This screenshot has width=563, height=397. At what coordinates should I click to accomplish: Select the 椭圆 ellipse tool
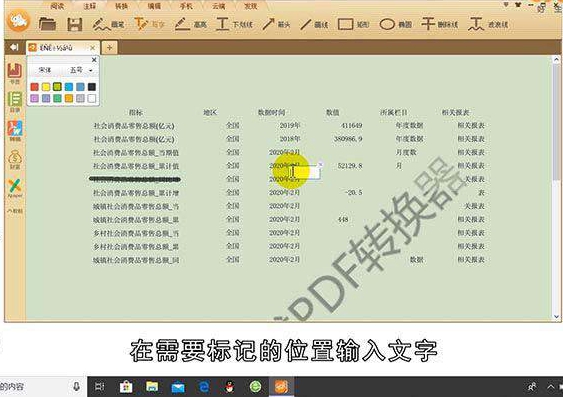396,24
